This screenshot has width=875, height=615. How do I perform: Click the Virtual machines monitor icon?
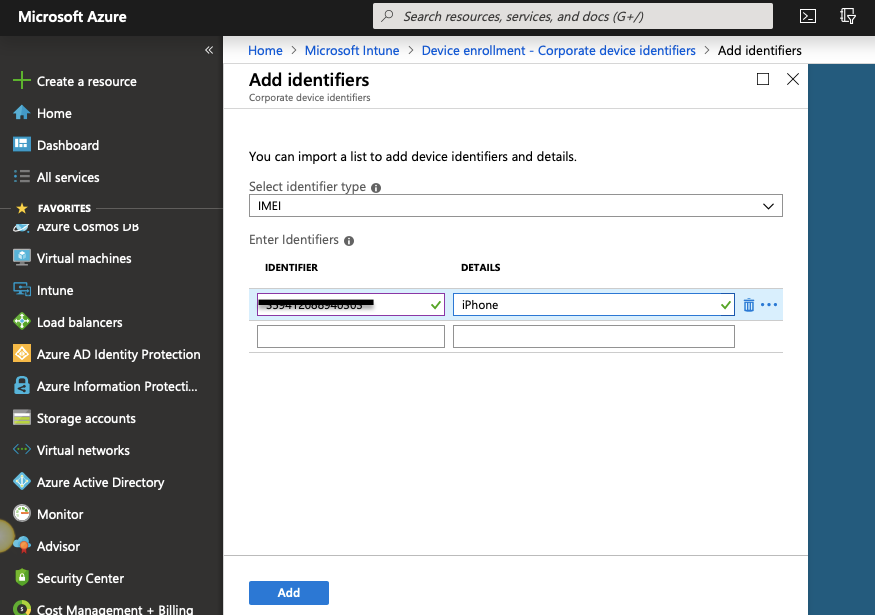pyautogui.click(x=22, y=258)
